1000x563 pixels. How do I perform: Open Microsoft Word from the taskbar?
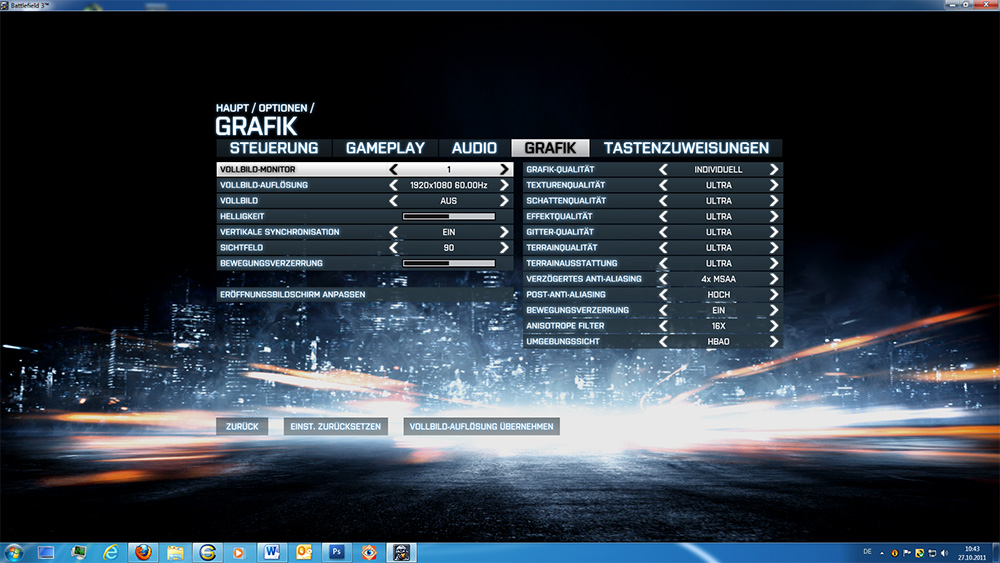click(272, 552)
